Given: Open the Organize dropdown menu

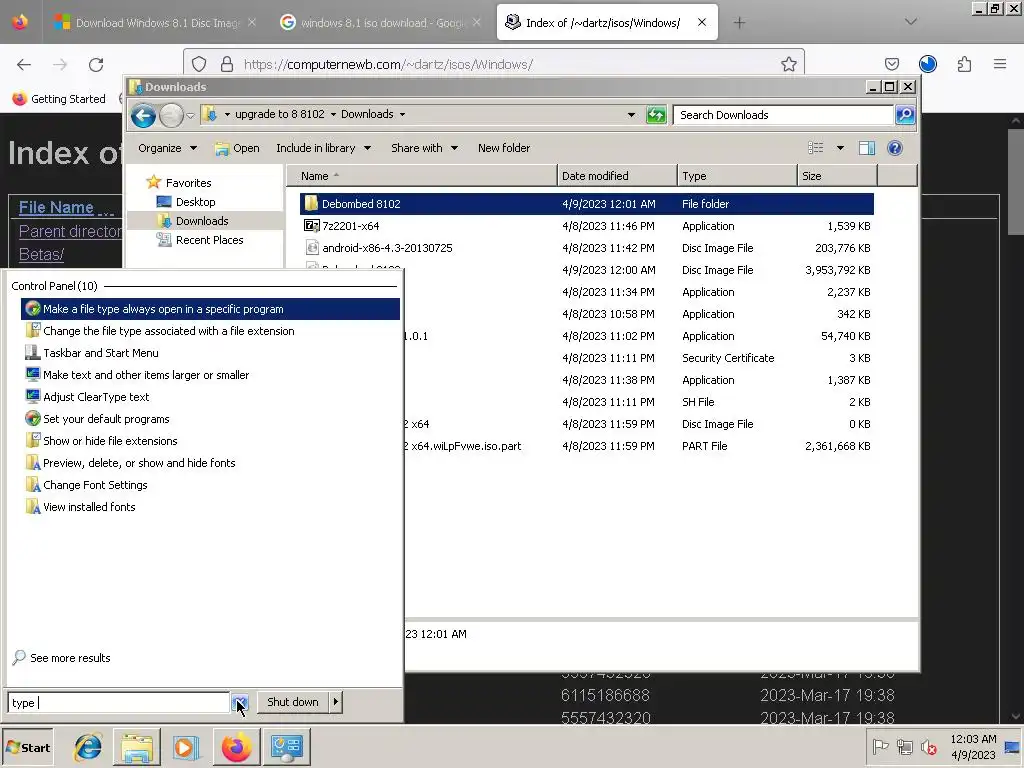Looking at the screenshot, I should pyautogui.click(x=167, y=148).
